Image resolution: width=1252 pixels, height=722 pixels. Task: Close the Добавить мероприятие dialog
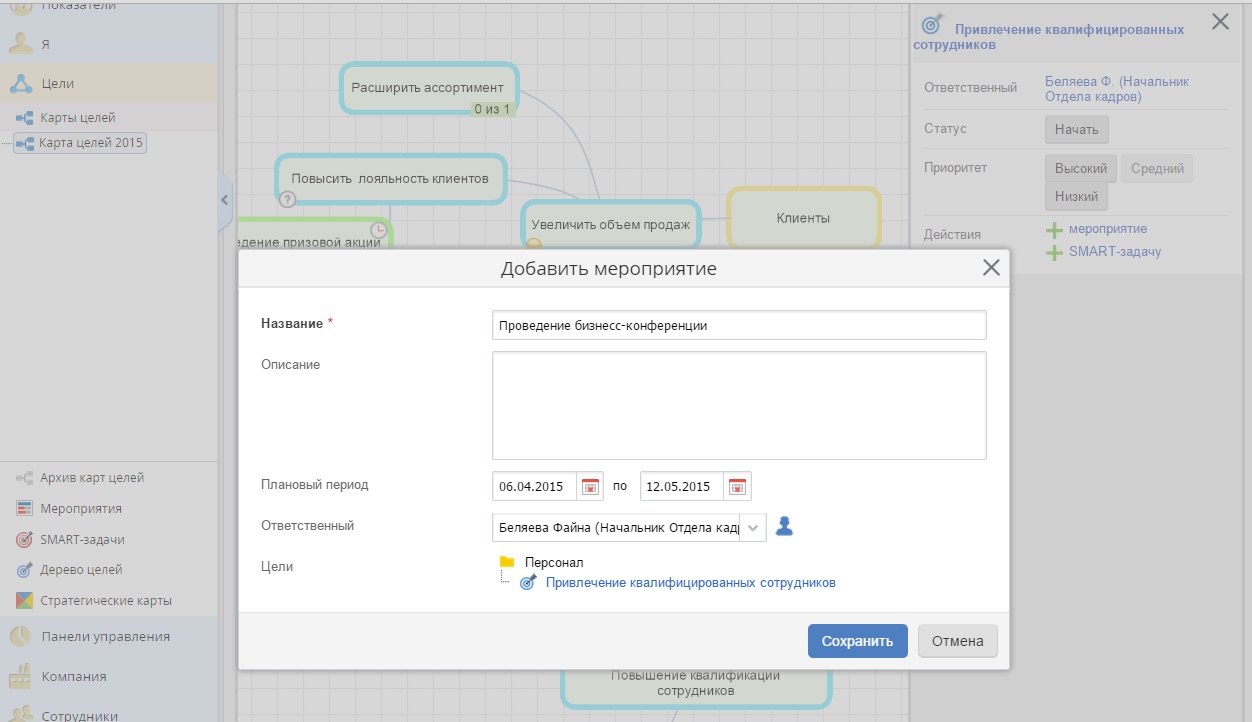click(x=990, y=268)
